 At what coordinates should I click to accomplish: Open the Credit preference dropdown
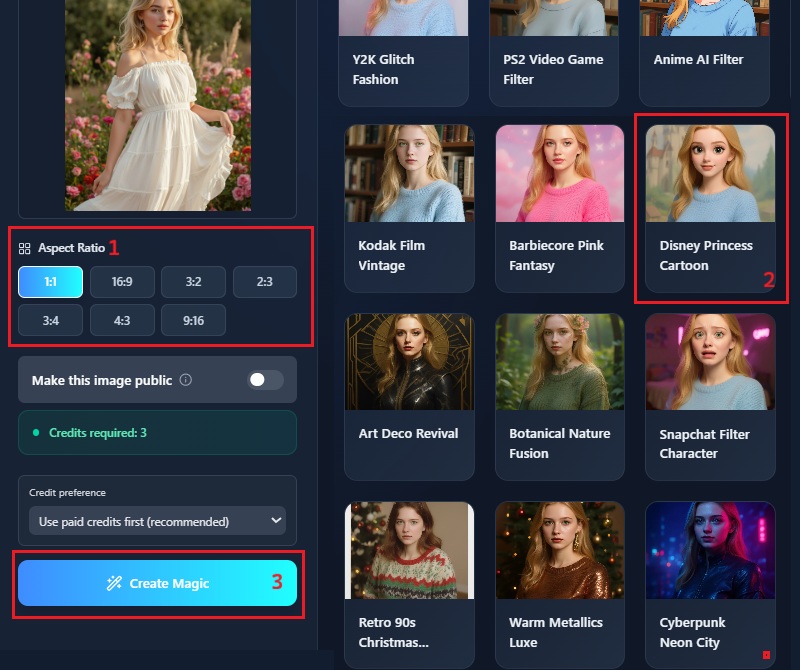tap(157, 521)
